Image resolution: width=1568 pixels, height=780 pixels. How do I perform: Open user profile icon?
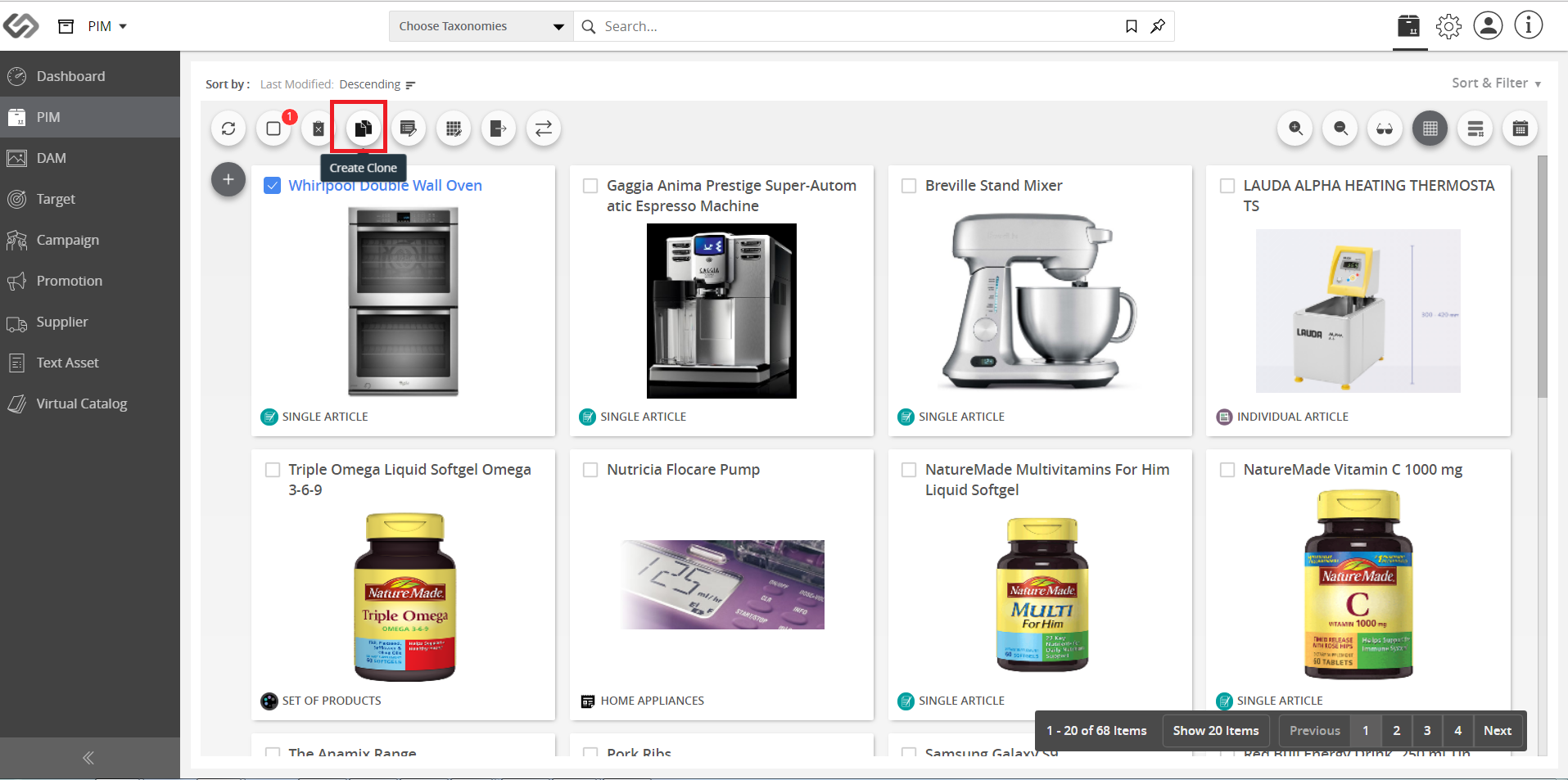point(1488,25)
